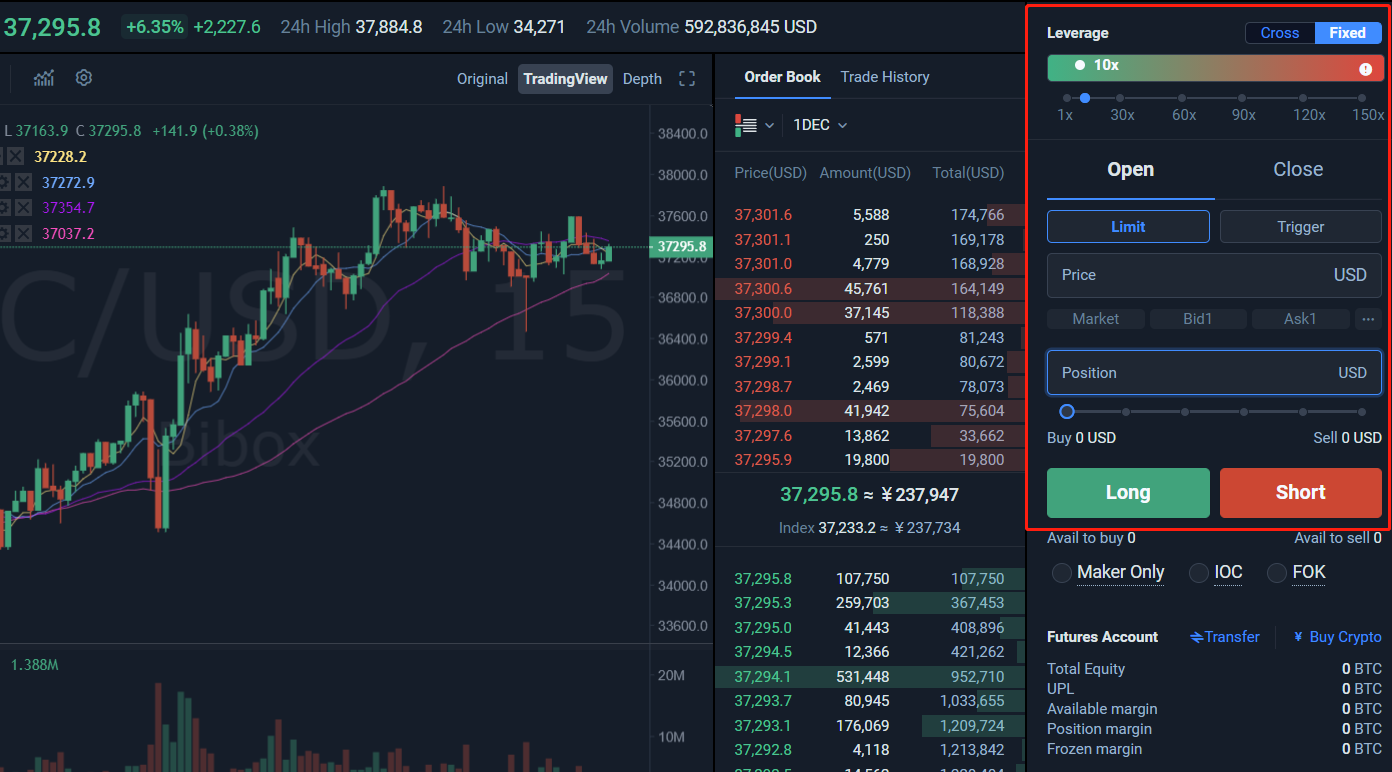Switch to the Close position tab
The image size is (1392, 772).
(1297, 170)
